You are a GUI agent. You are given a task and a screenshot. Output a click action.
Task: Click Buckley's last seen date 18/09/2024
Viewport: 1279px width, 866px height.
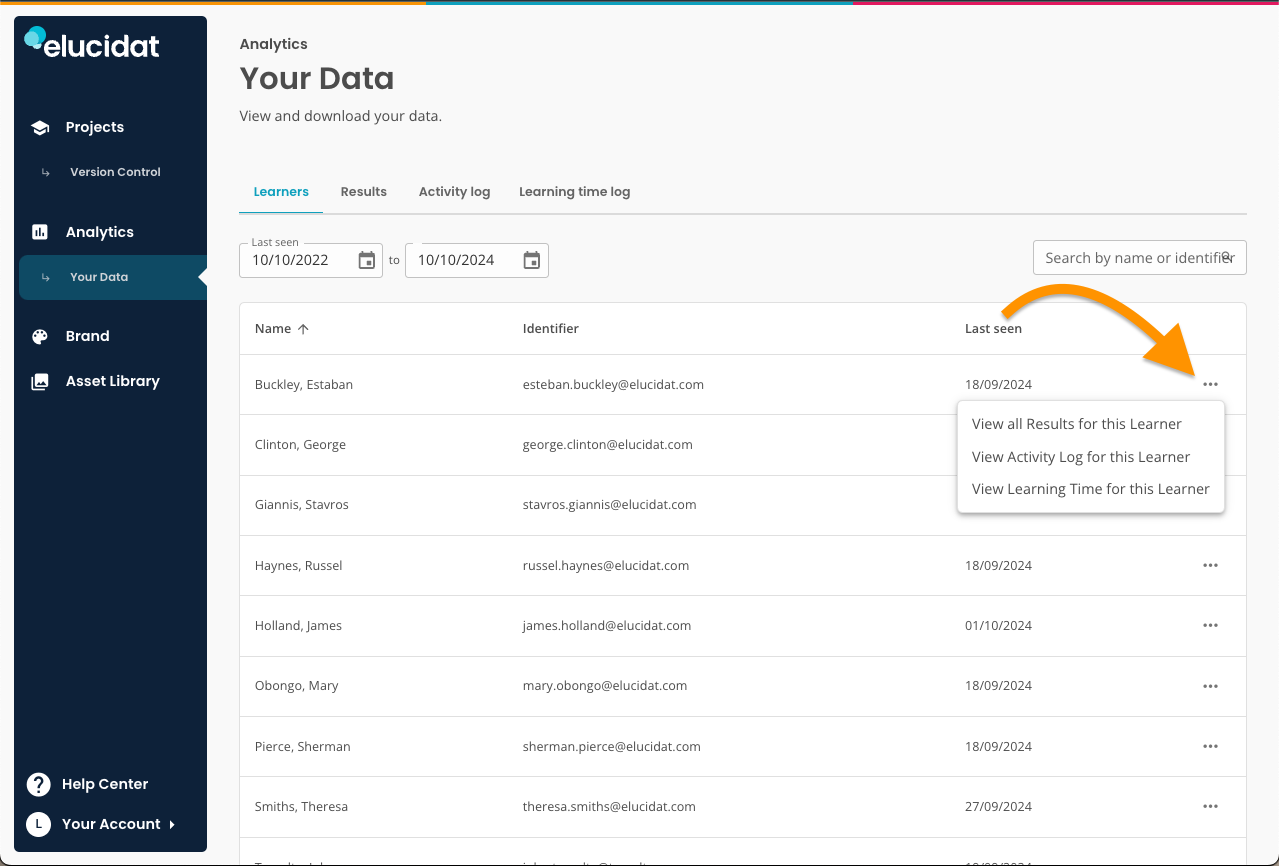coord(998,384)
